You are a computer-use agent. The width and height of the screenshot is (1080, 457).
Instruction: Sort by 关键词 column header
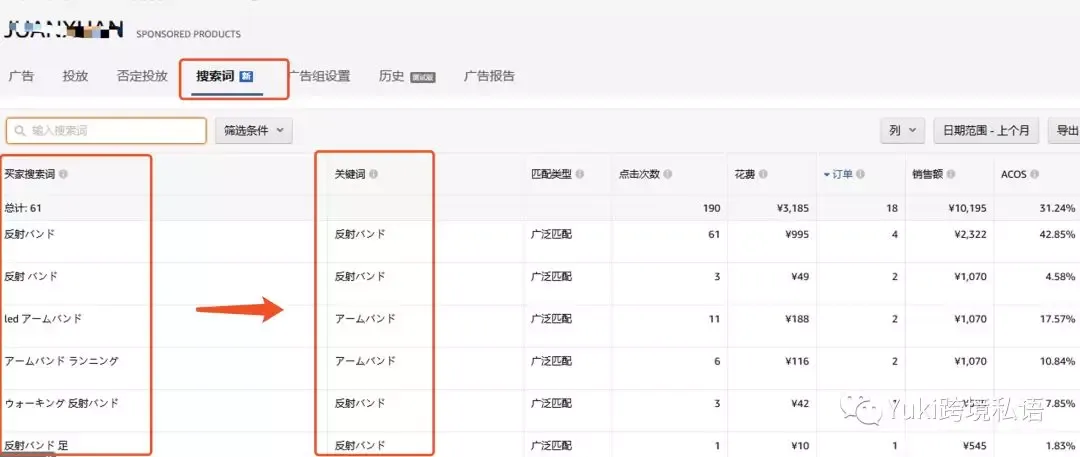[x=350, y=174]
